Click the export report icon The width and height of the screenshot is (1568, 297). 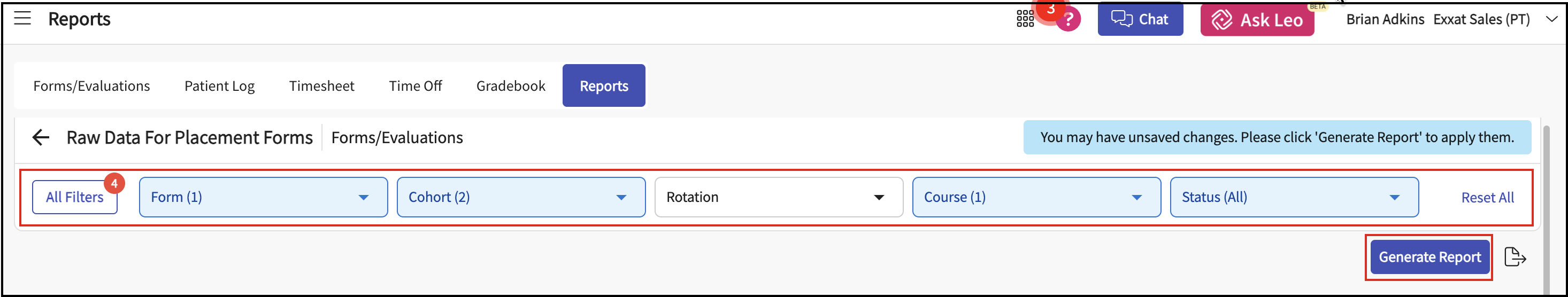point(1515,257)
